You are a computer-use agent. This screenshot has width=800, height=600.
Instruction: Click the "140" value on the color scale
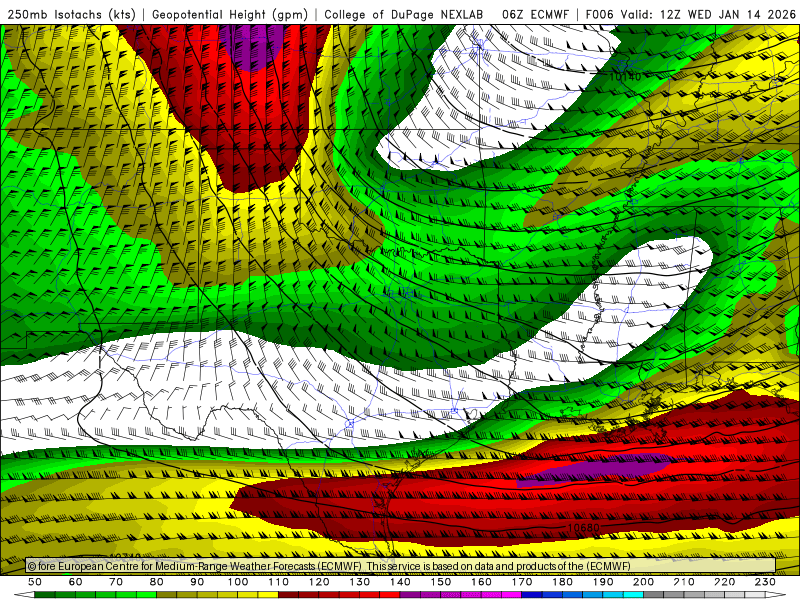400,582
